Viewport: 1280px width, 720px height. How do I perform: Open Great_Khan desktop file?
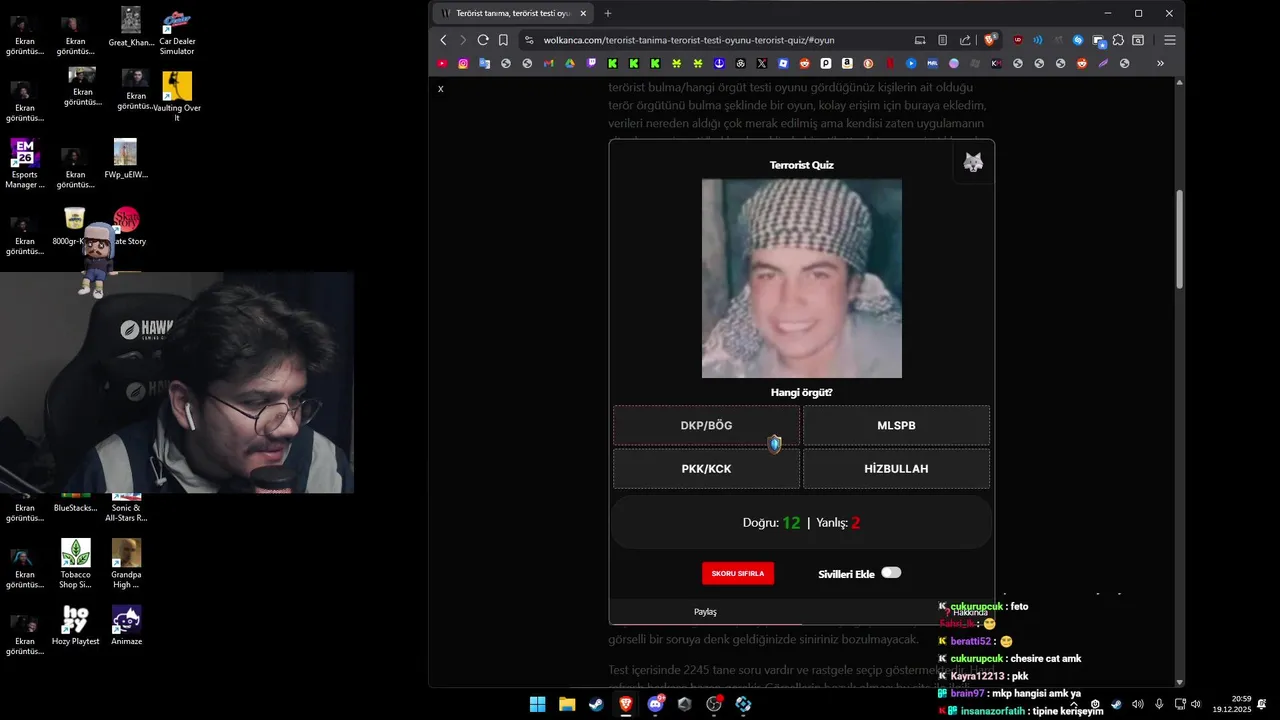tap(131, 27)
